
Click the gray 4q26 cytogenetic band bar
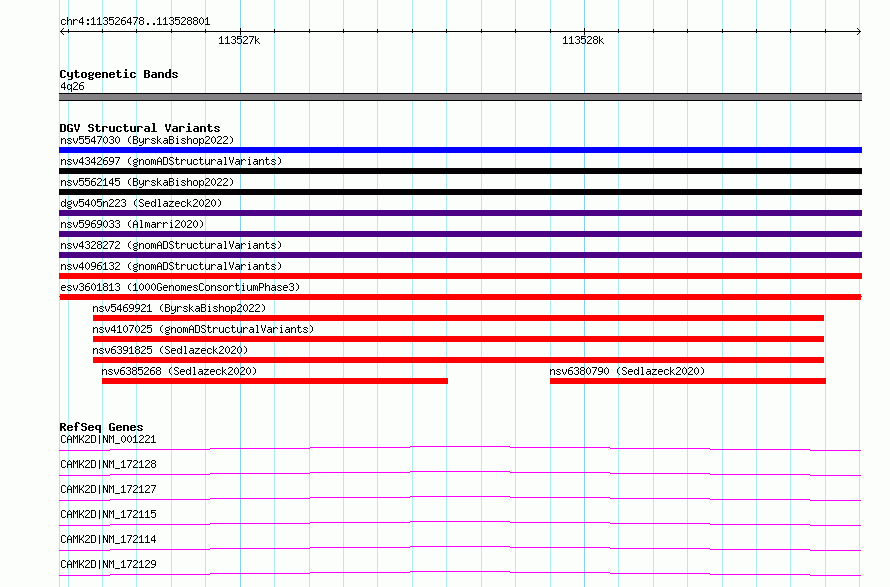coord(460,98)
